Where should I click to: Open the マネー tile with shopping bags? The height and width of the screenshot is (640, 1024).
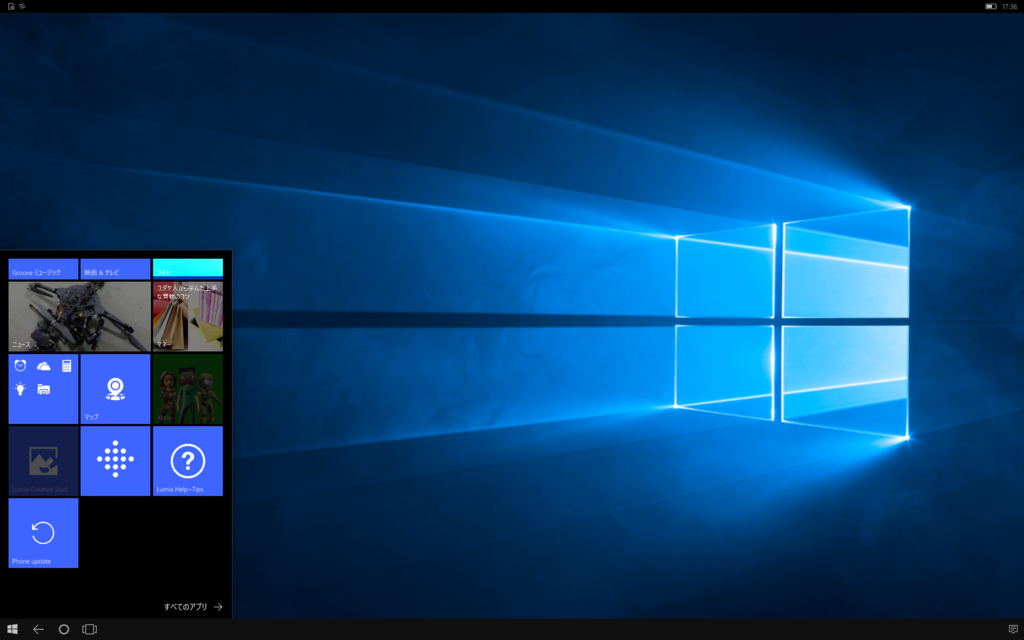[x=188, y=317]
